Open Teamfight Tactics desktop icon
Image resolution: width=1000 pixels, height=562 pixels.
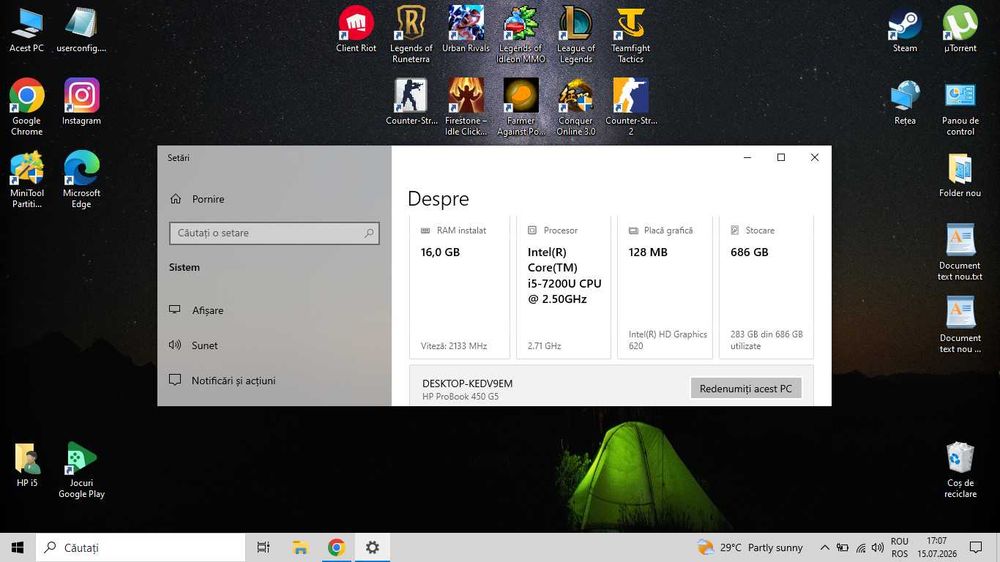pyautogui.click(x=631, y=34)
